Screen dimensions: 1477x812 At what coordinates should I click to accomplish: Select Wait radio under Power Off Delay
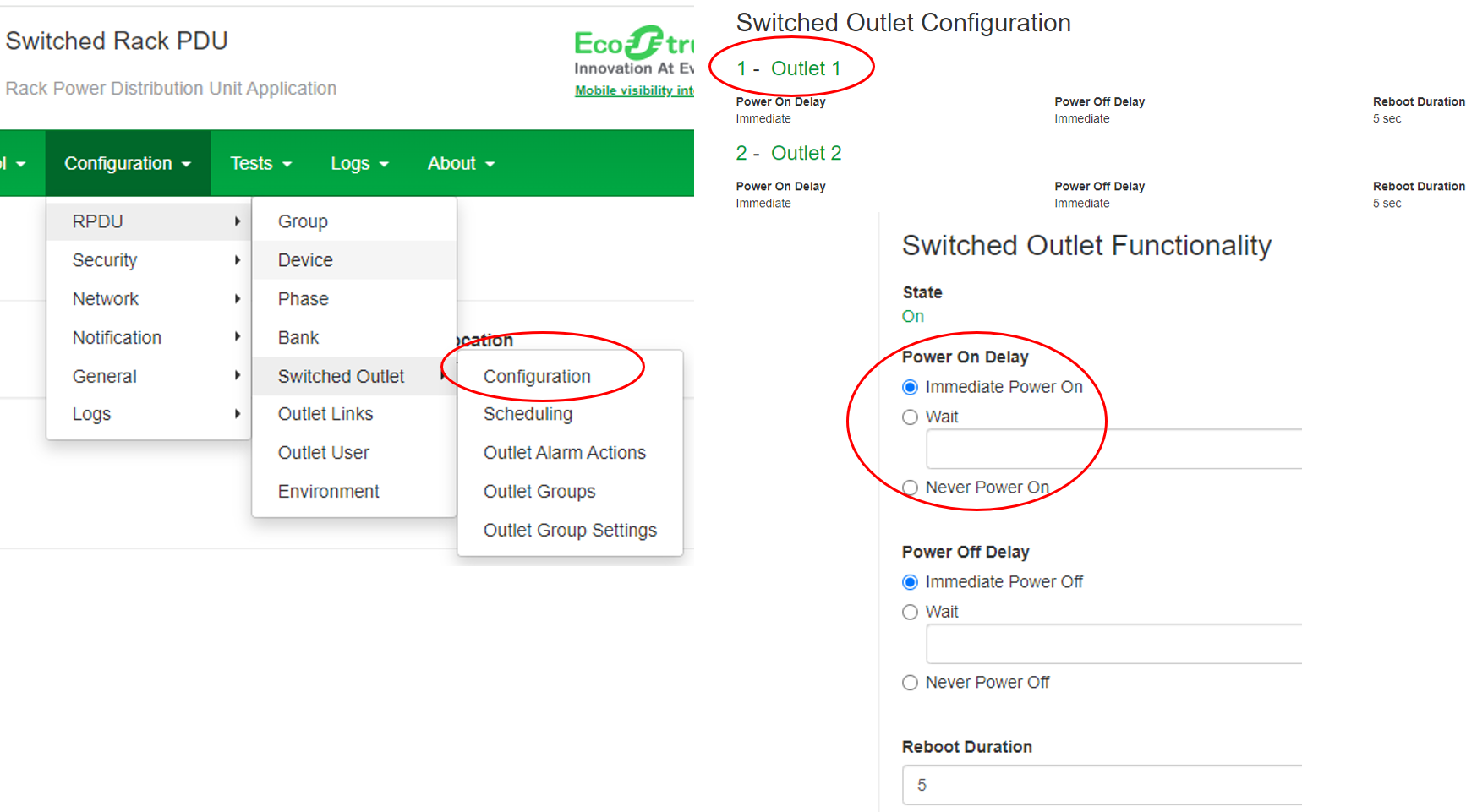click(x=910, y=613)
